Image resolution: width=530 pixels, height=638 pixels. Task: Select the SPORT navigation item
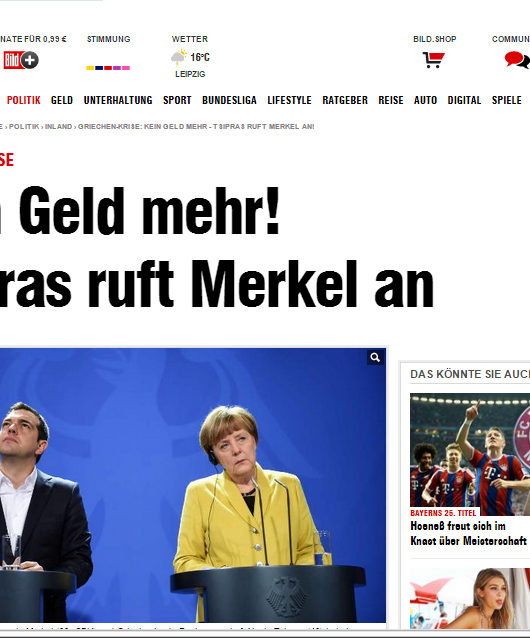[177, 100]
